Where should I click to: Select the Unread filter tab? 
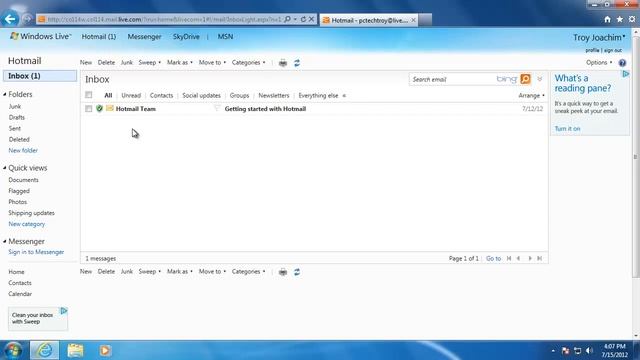pos(131,95)
